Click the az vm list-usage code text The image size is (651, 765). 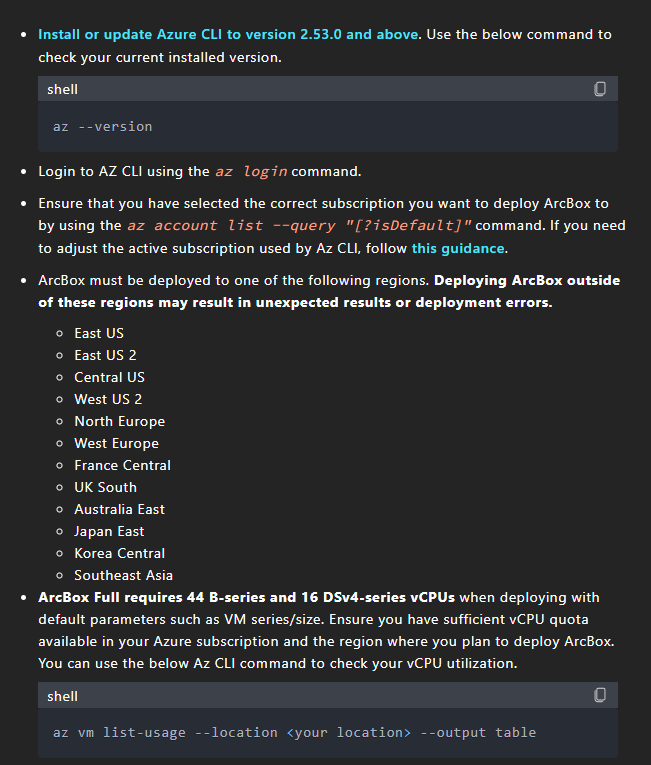pyautogui.click(x=294, y=732)
